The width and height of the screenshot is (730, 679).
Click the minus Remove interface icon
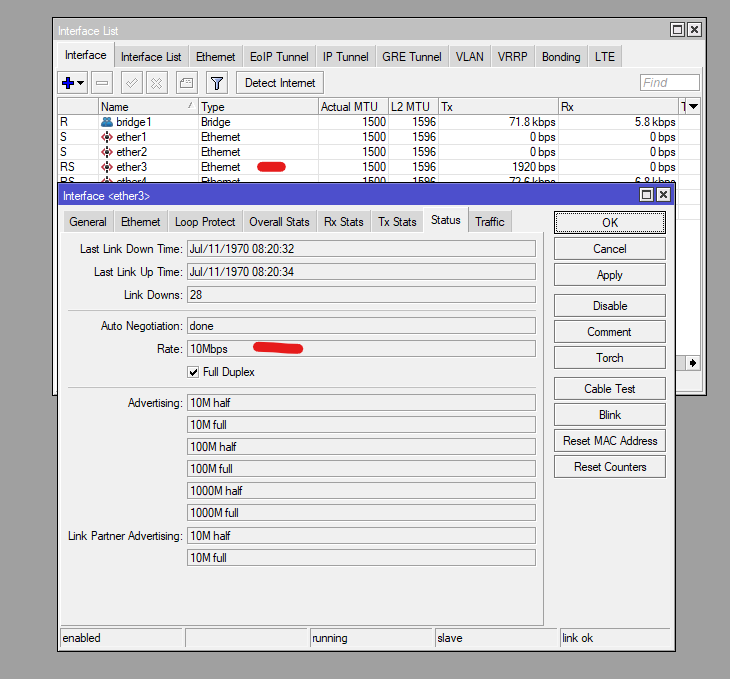(x=103, y=83)
